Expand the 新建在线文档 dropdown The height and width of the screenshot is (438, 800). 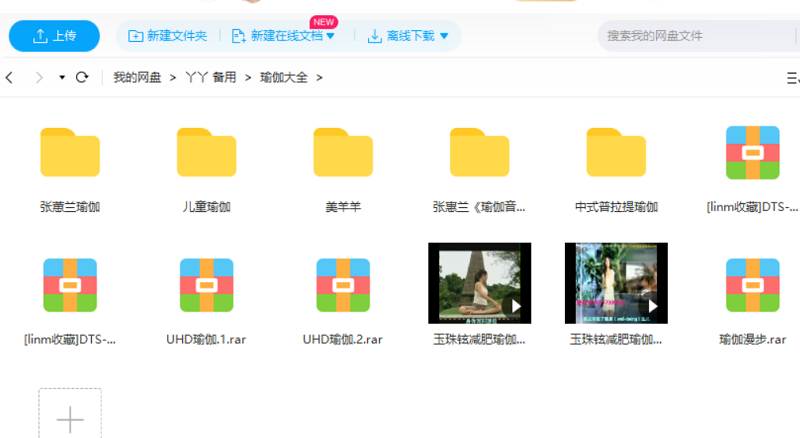(331, 36)
